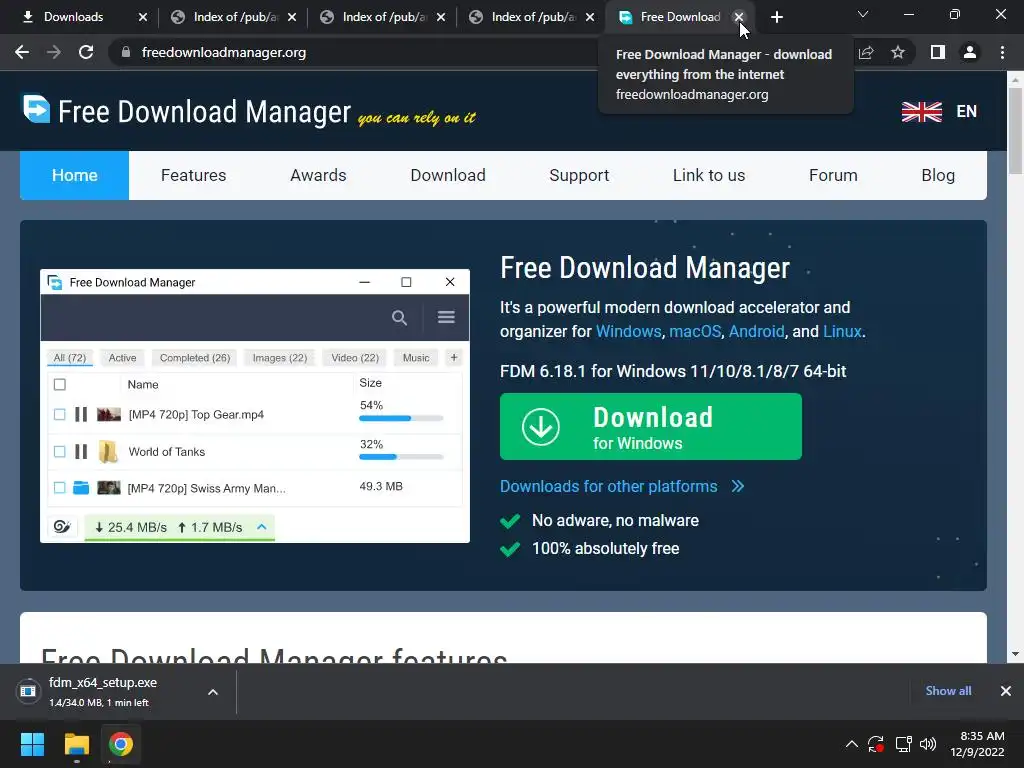Click the hamburger menu in FDM preview

(x=446, y=317)
